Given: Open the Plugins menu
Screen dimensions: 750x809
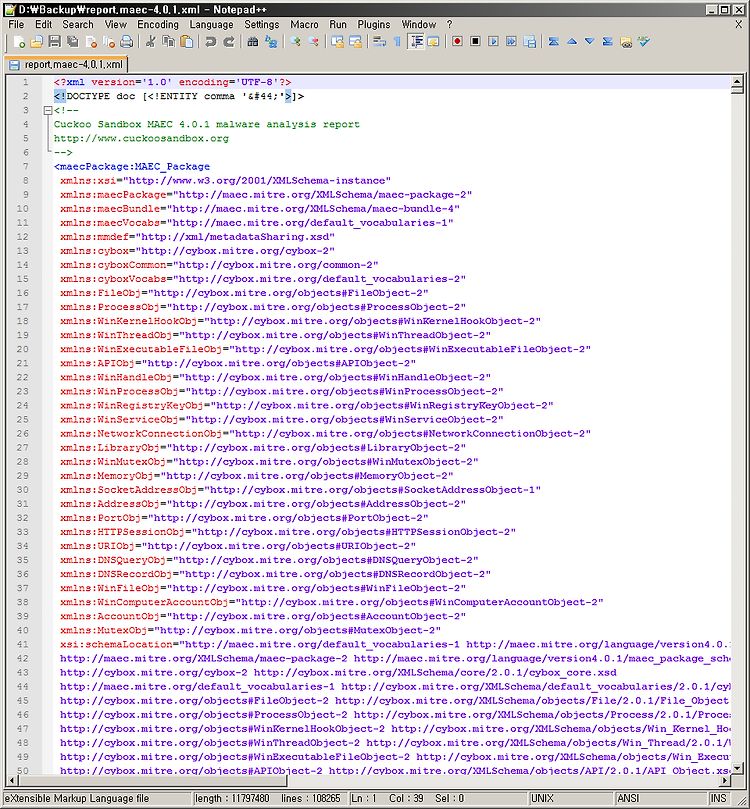Looking at the screenshot, I should [374, 25].
